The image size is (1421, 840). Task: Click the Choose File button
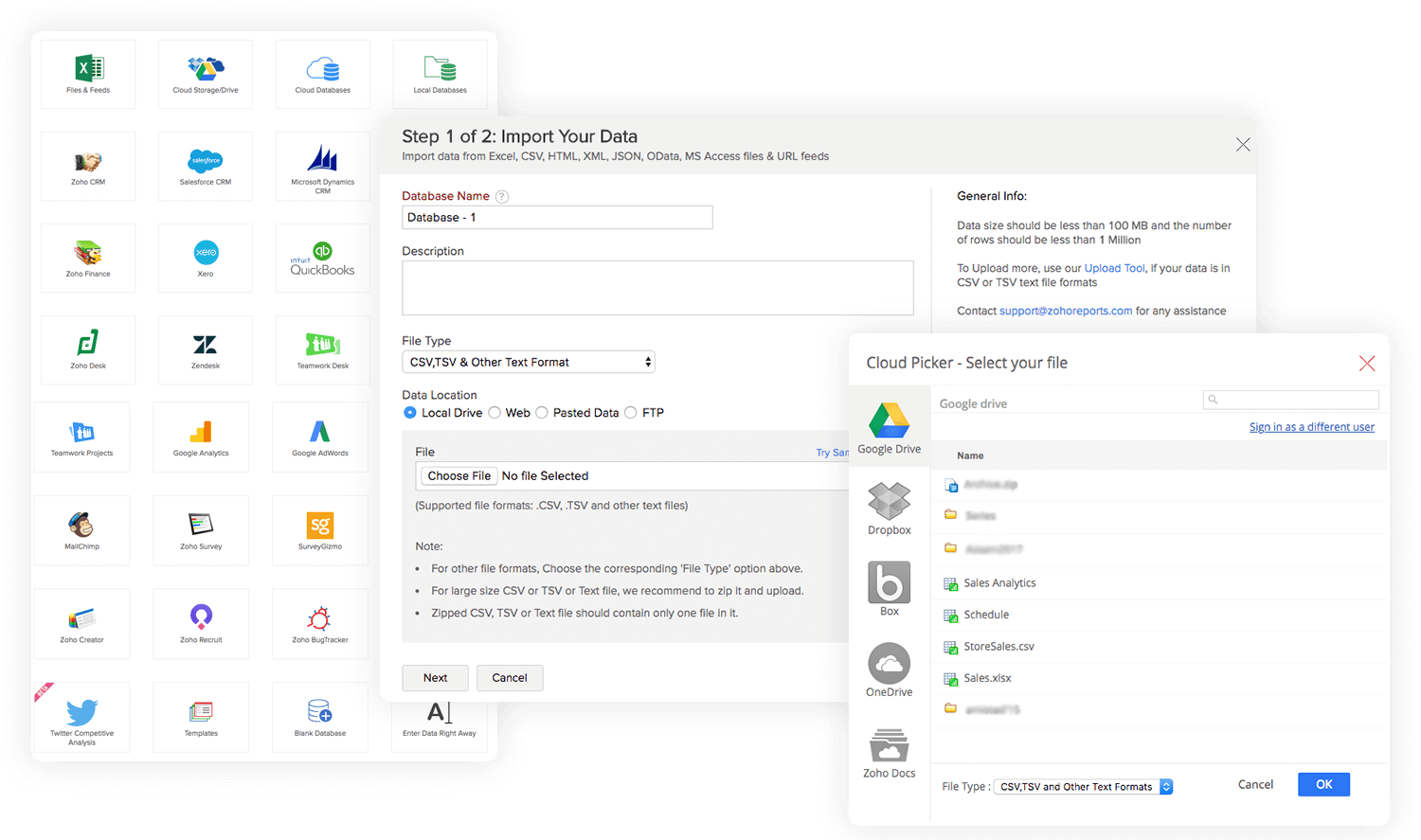459,475
